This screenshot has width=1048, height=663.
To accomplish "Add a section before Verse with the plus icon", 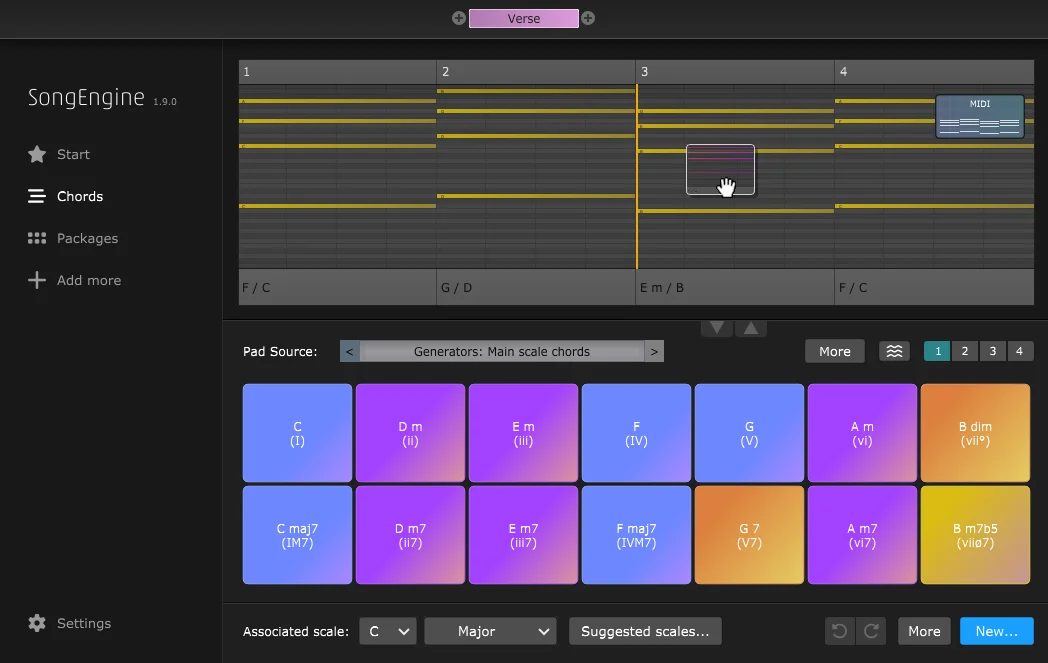I will pos(458,18).
